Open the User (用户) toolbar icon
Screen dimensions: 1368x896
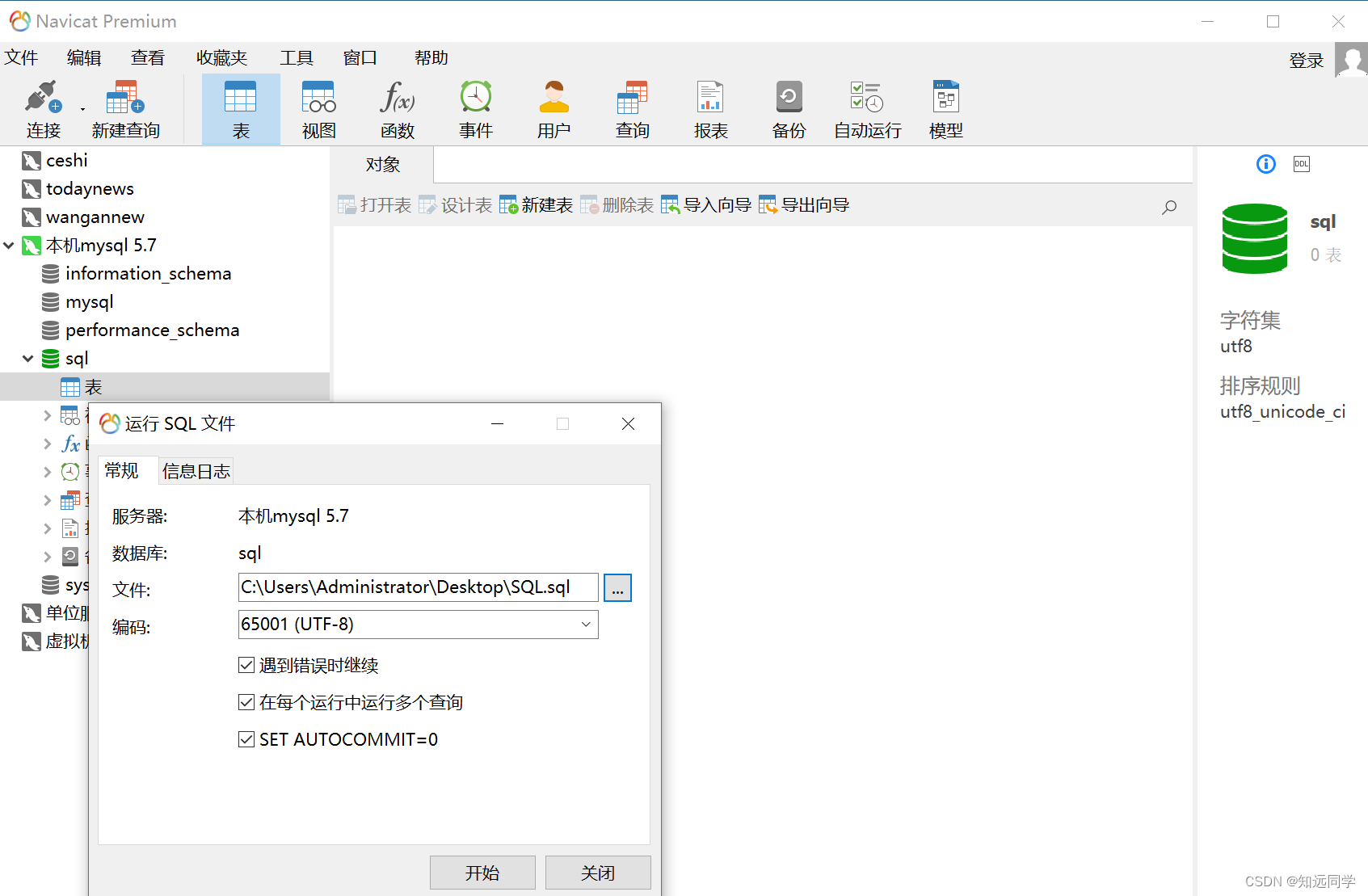[554, 109]
